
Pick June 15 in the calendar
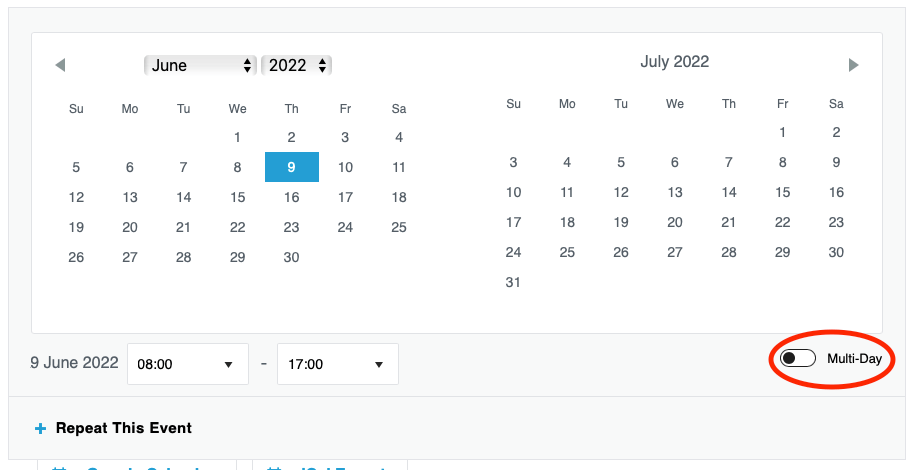pyautogui.click(x=237, y=197)
